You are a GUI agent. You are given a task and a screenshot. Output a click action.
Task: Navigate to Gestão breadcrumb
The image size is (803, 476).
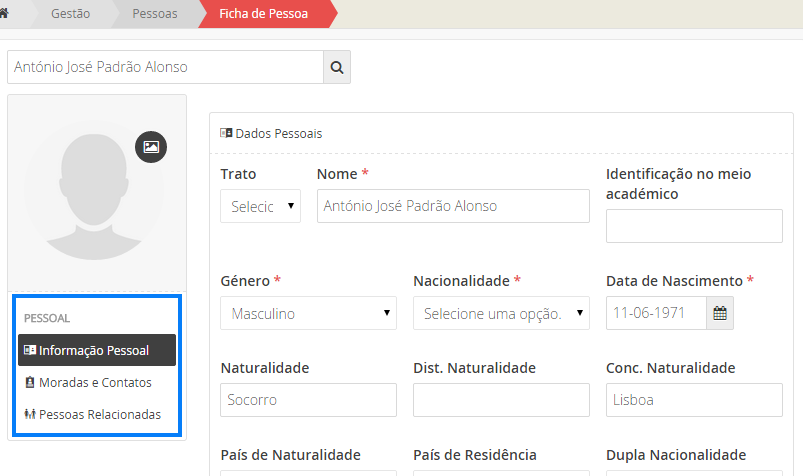pyautogui.click(x=70, y=14)
